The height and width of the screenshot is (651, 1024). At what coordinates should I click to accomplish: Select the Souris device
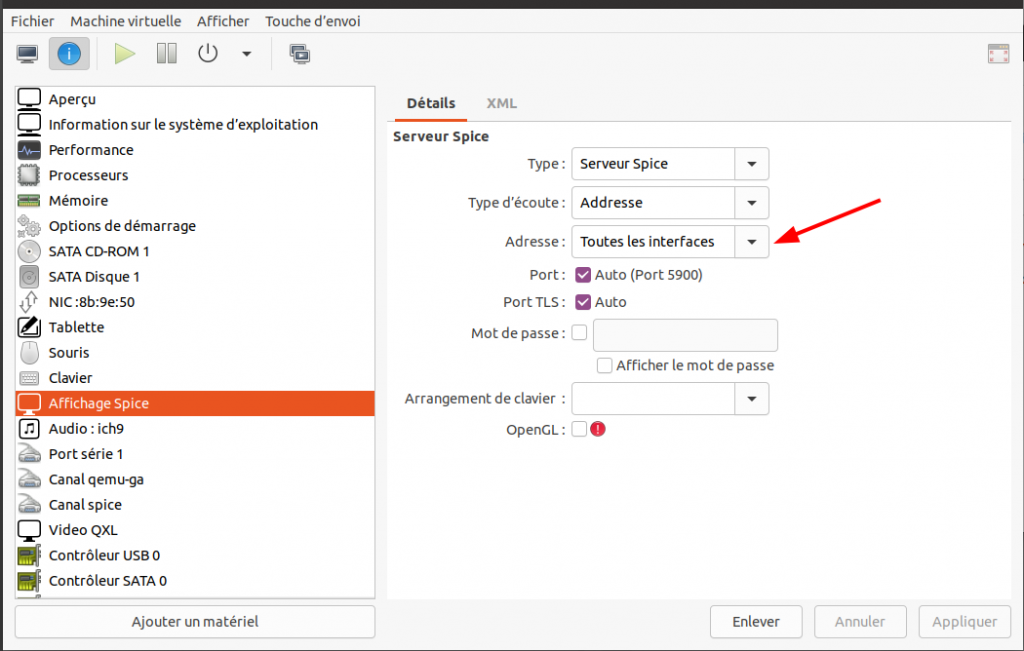point(195,353)
